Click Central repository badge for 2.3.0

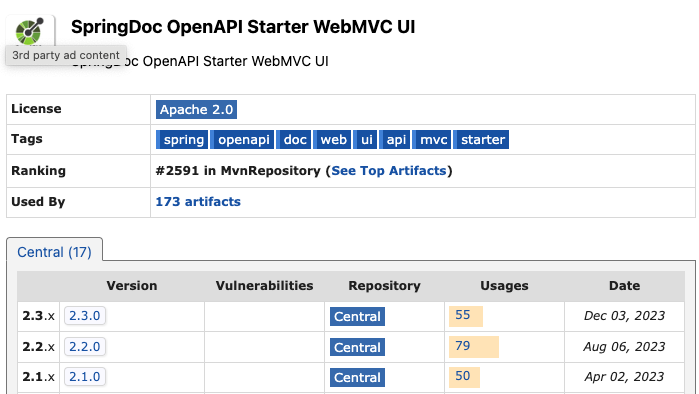point(358,316)
